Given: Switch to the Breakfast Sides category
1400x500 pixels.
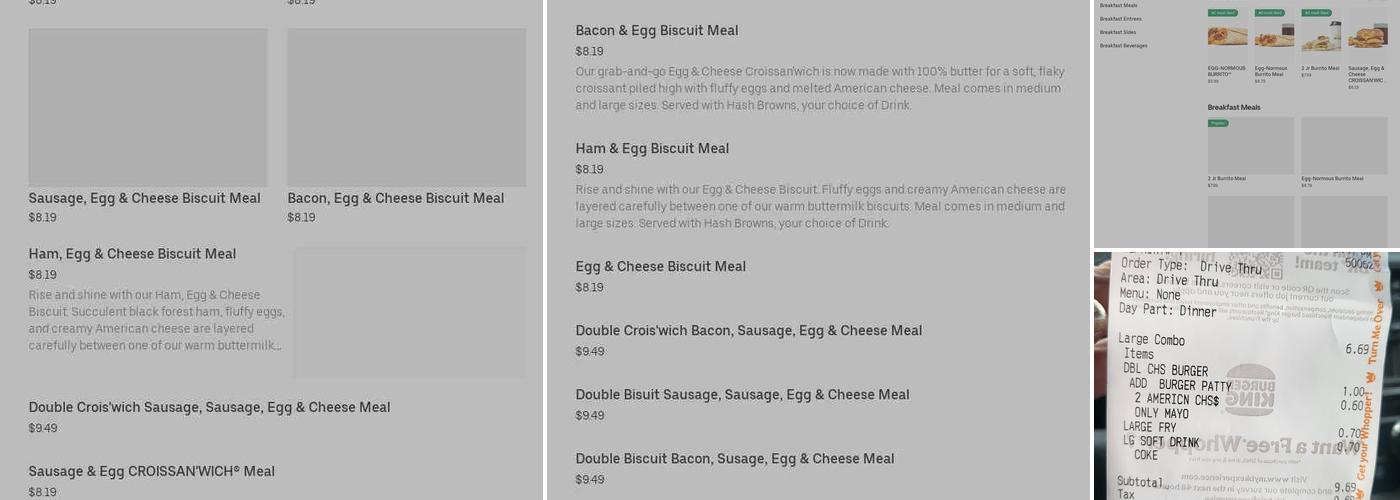Looking at the screenshot, I should [1118, 32].
